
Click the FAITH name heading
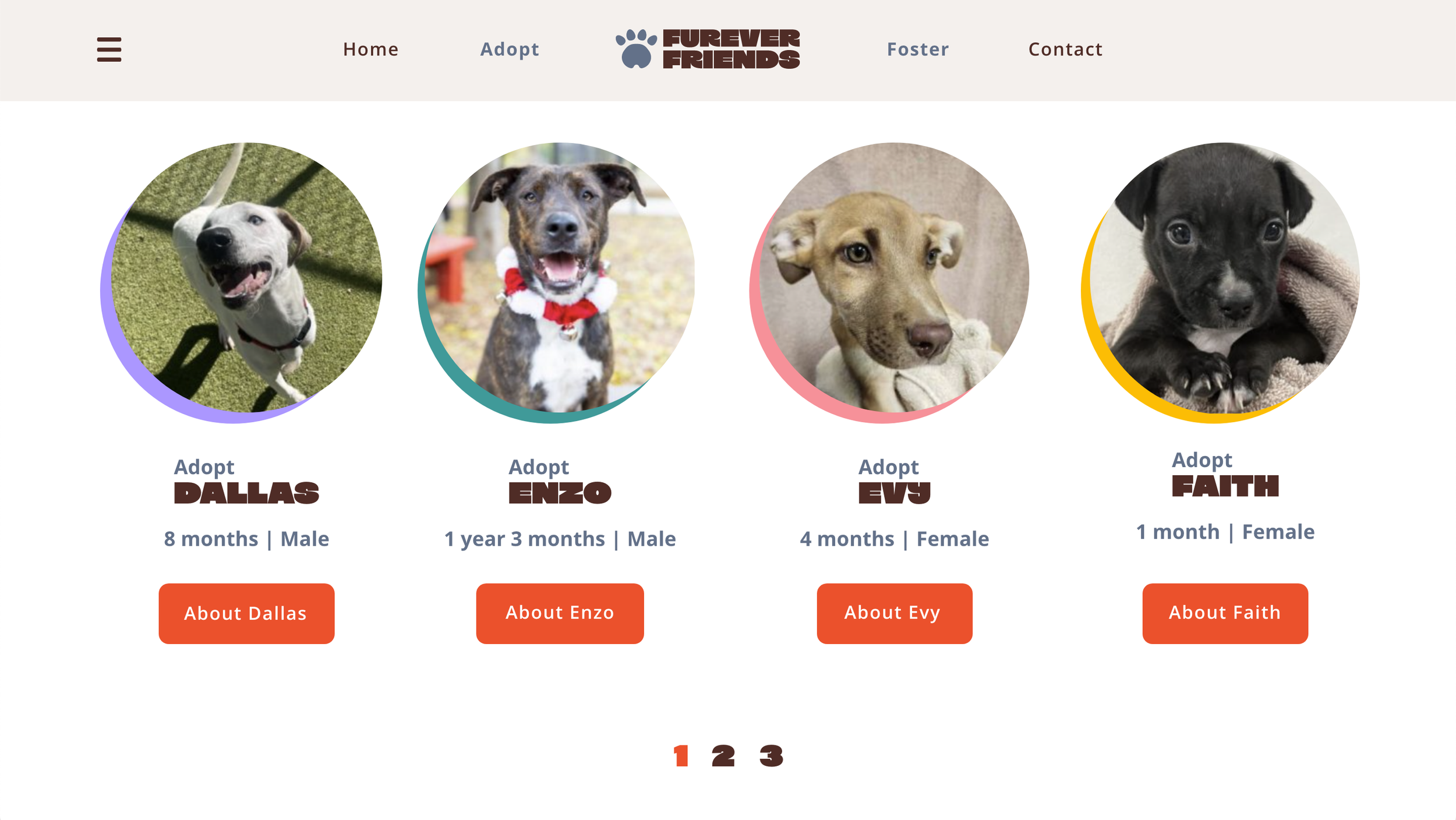[1225, 486]
